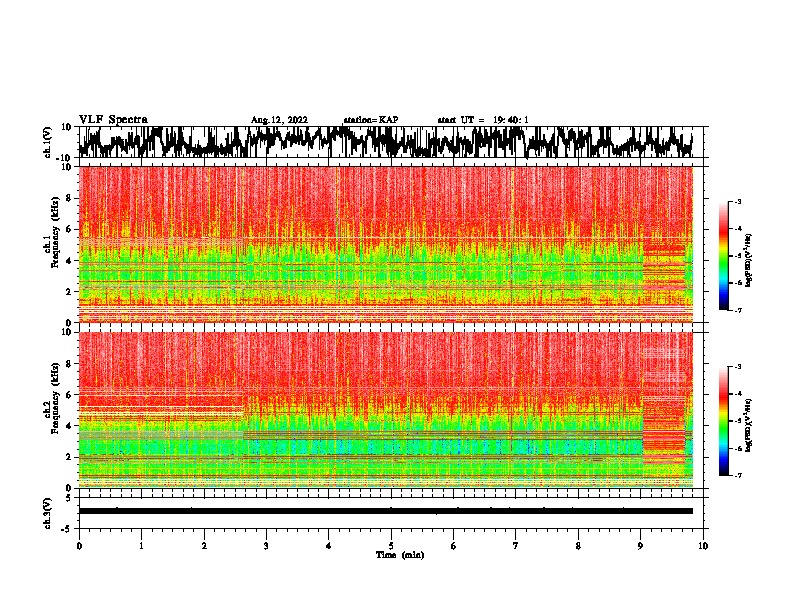Click the "Time (min)" axis label

click(x=400, y=555)
